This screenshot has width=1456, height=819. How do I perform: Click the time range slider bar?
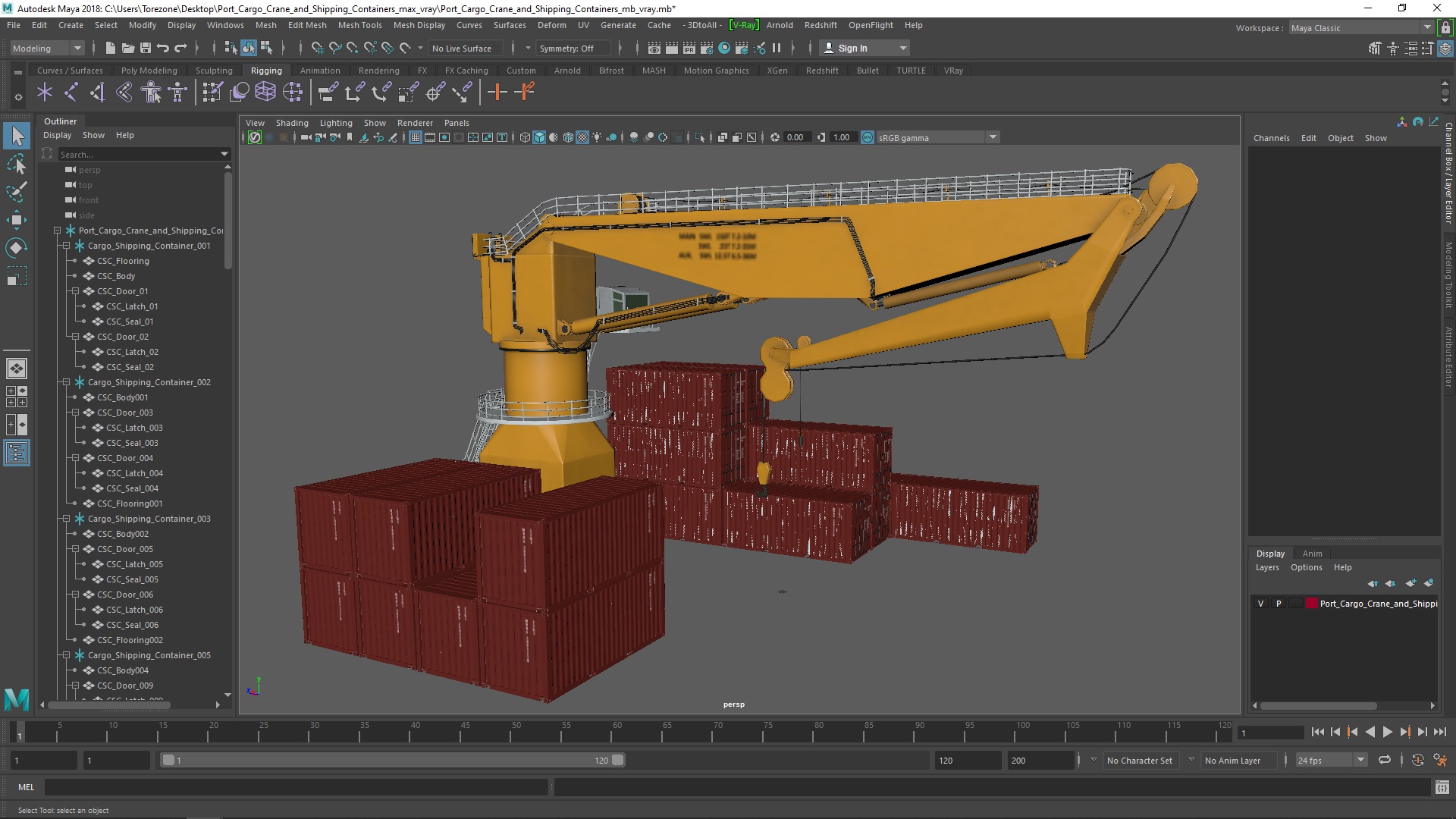pyautogui.click(x=392, y=760)
